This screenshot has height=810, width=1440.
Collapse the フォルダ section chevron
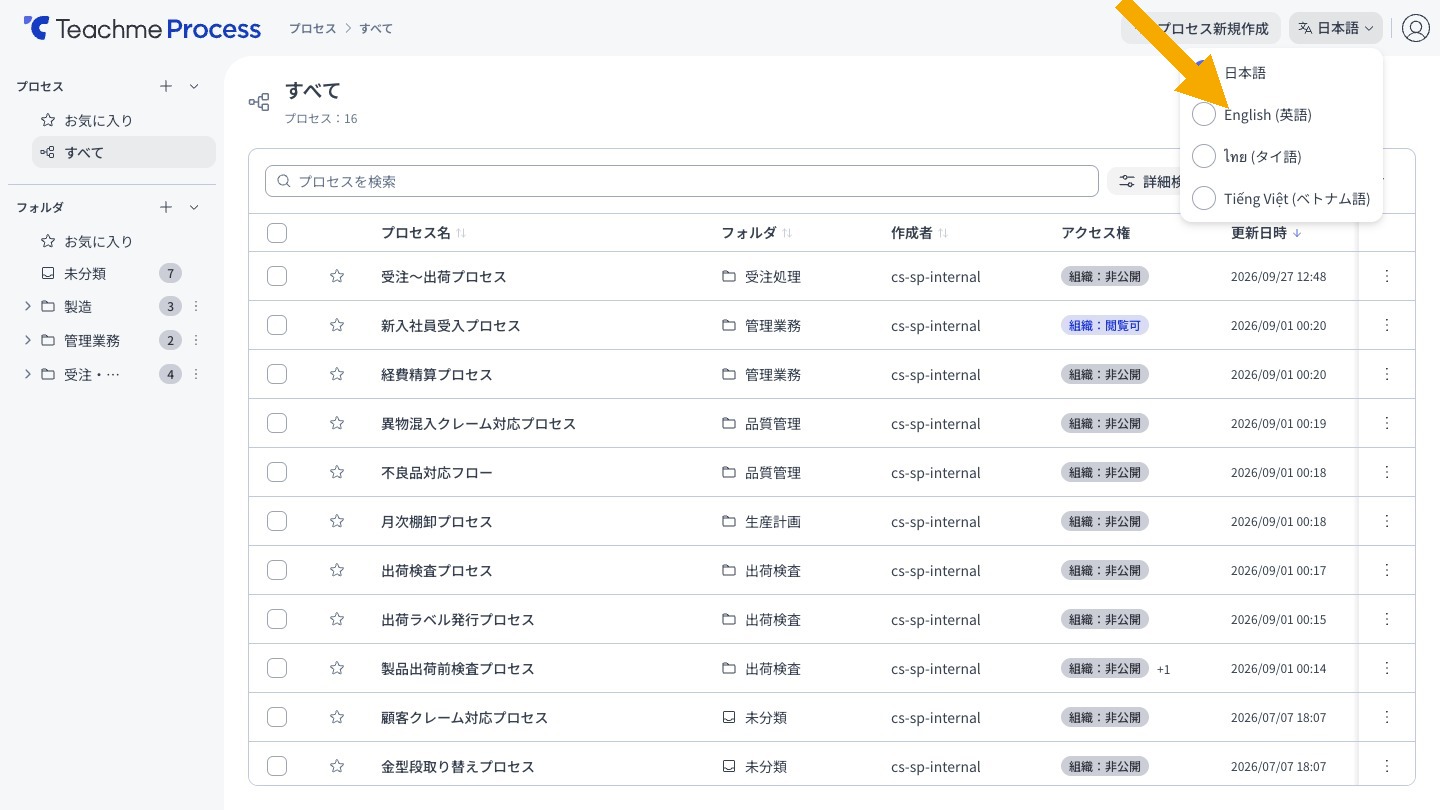coord(194,207)
